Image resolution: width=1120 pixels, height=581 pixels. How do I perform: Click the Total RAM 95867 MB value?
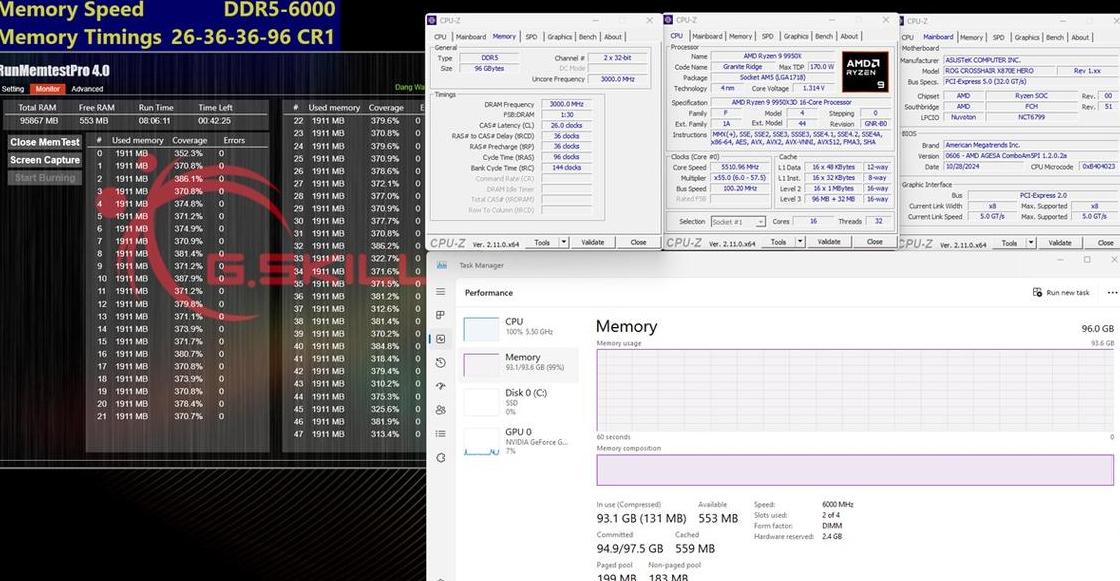coord(39,121)
